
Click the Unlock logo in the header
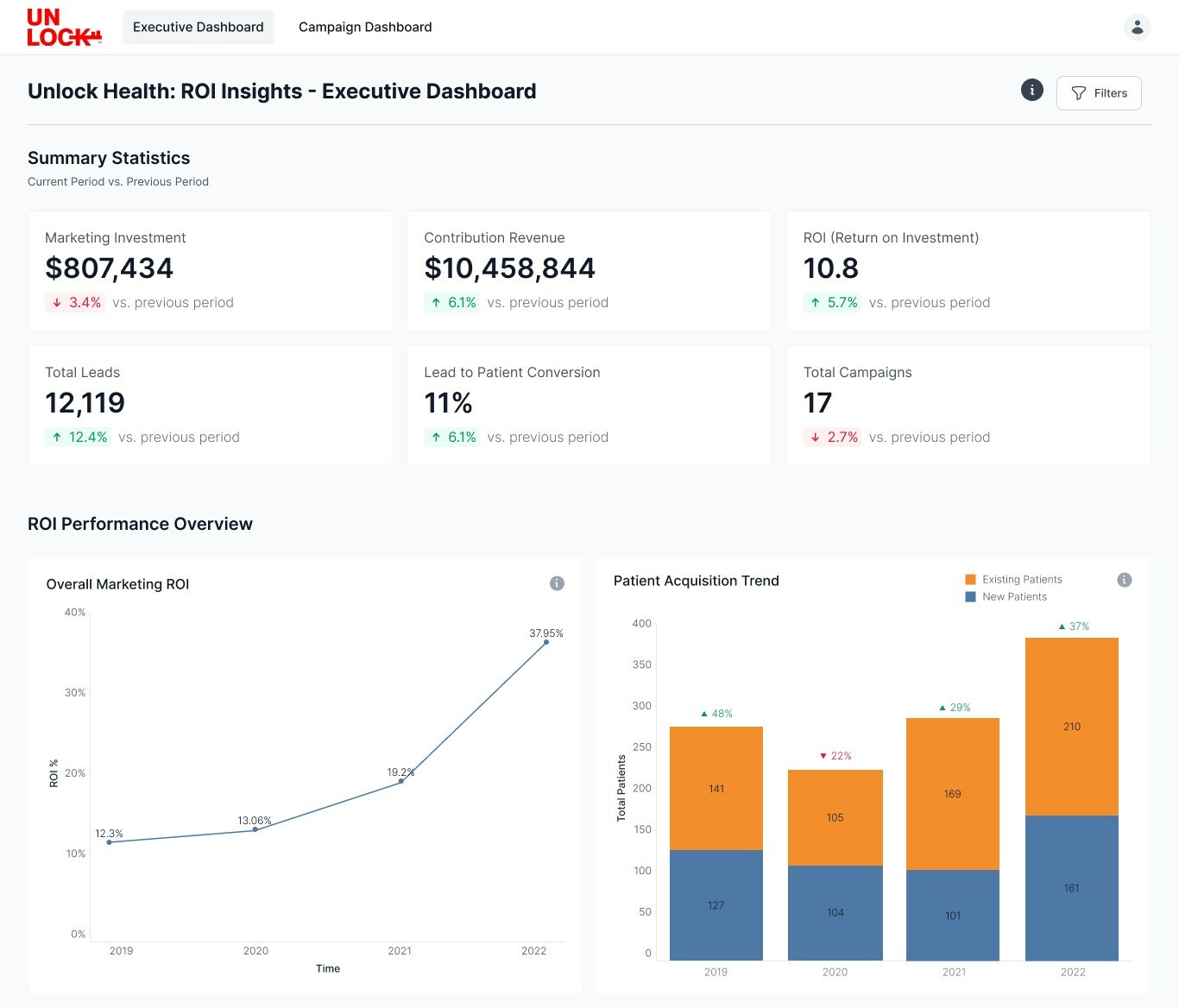click(x=64, y=27)
